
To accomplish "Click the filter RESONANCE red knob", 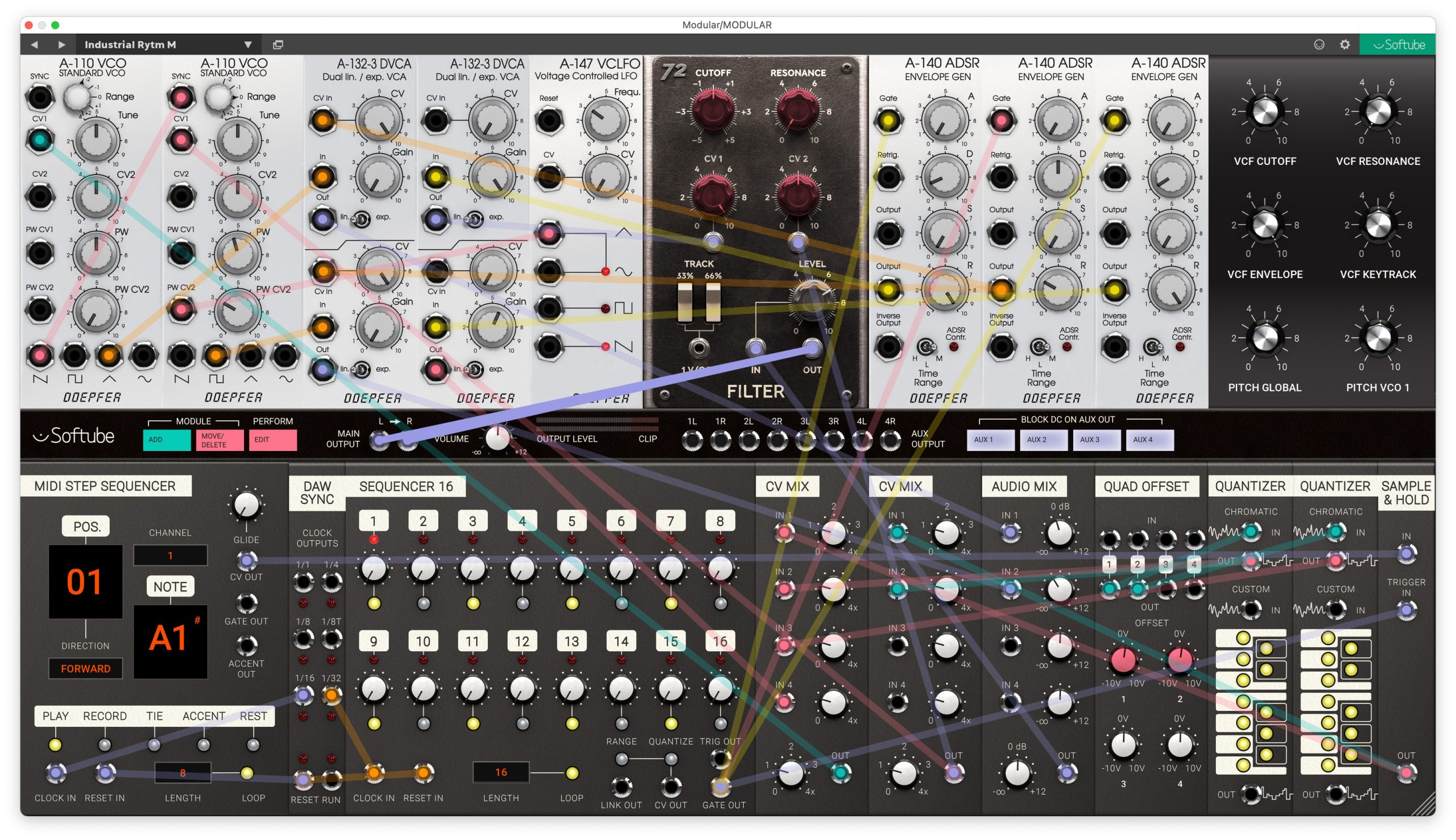I will [798, 109].
